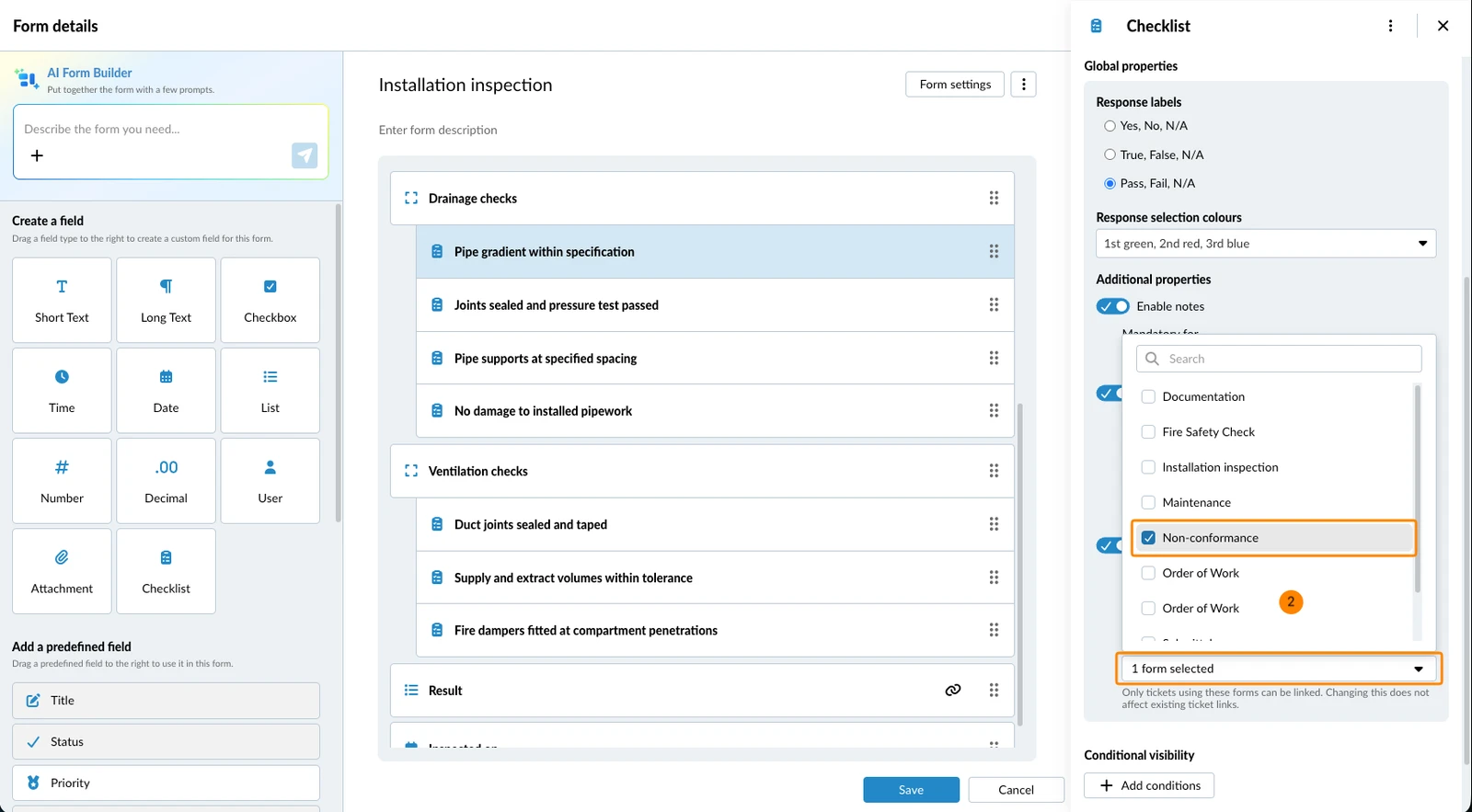1472x812 pixels.
Task: Select the Pipe gradient within specification item
Action: click(715, 252)
